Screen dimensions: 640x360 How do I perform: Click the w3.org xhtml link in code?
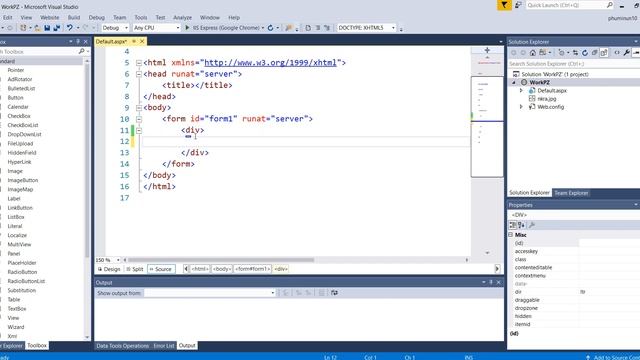(270, 63)
